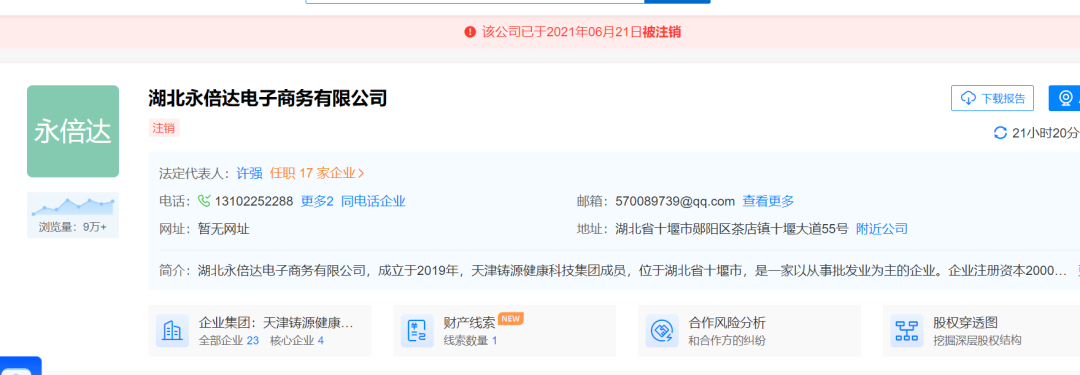Image resolution: width=1080 pixels, height=375 pixels.
Task: Click the building icon on 企业集团 card
Action: (x=172, y=331)
